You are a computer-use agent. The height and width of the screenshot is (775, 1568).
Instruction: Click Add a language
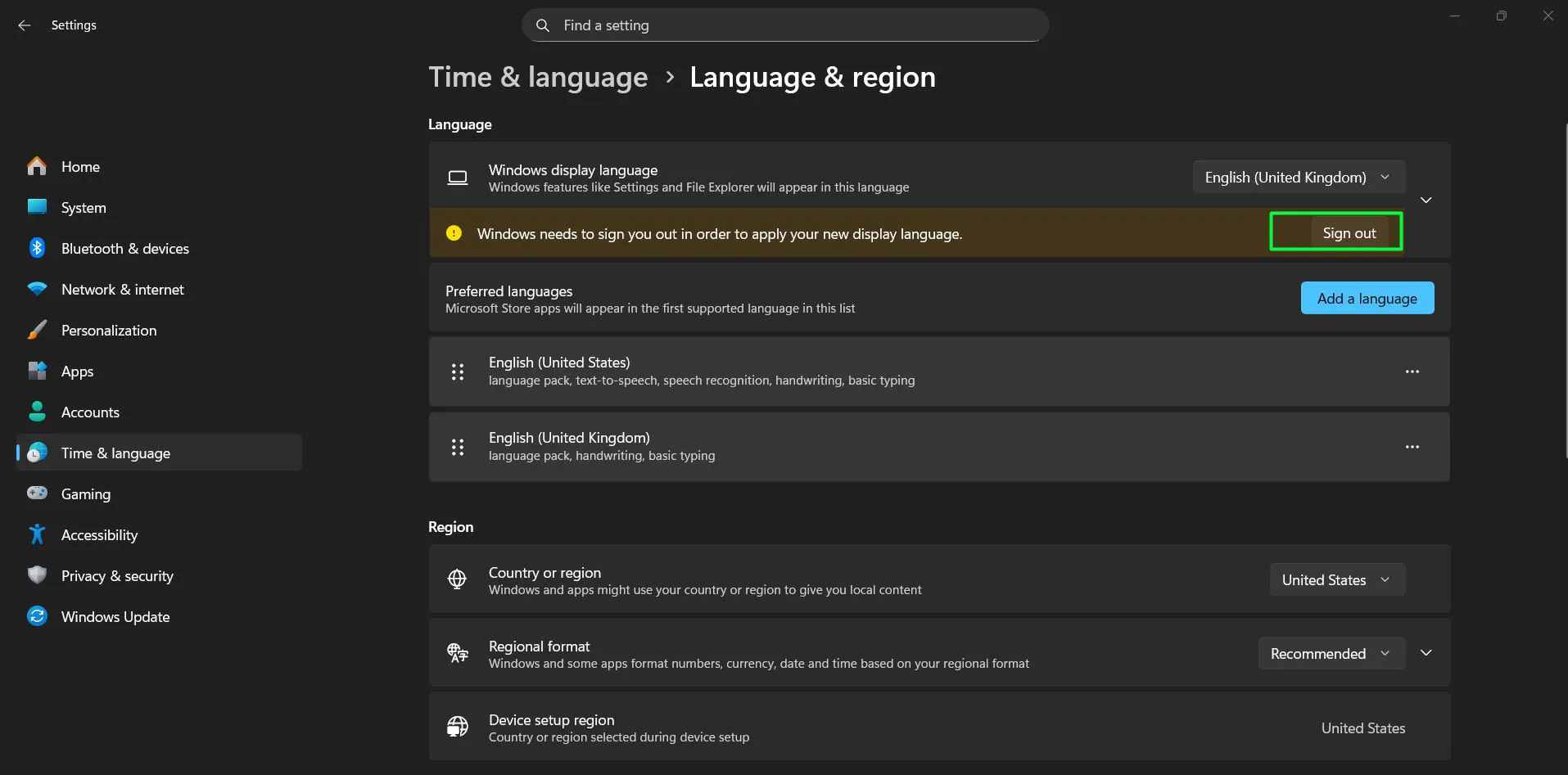click(x=1367, y=298)
